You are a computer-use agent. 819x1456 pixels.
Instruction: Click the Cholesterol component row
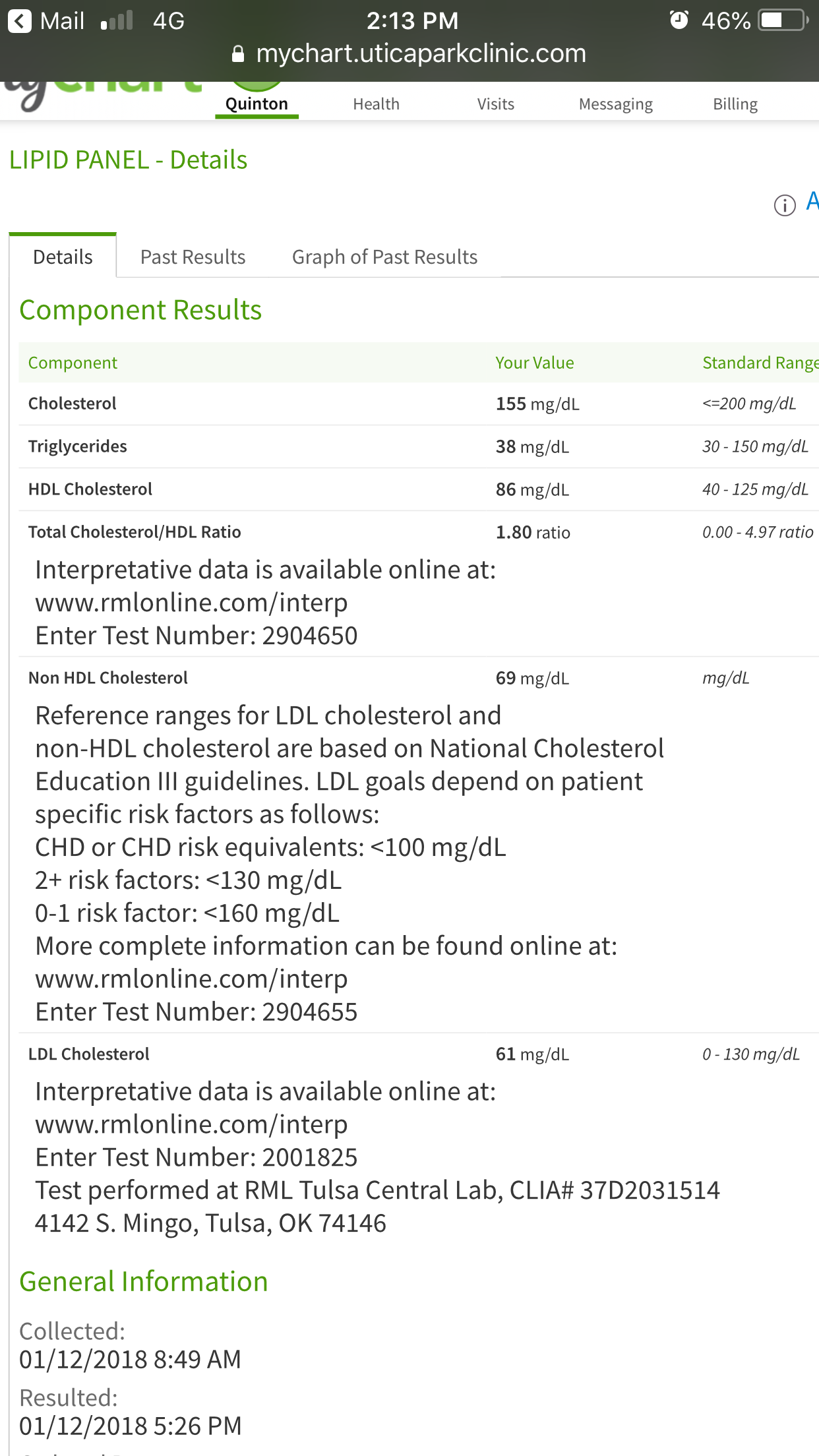(x=73, y=404)
